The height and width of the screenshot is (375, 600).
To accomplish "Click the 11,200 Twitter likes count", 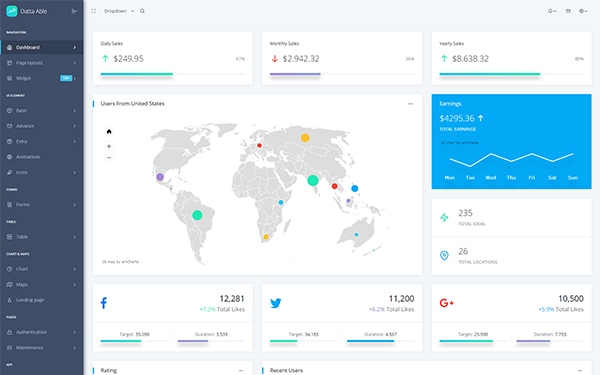I will click(x=401, y=298).
